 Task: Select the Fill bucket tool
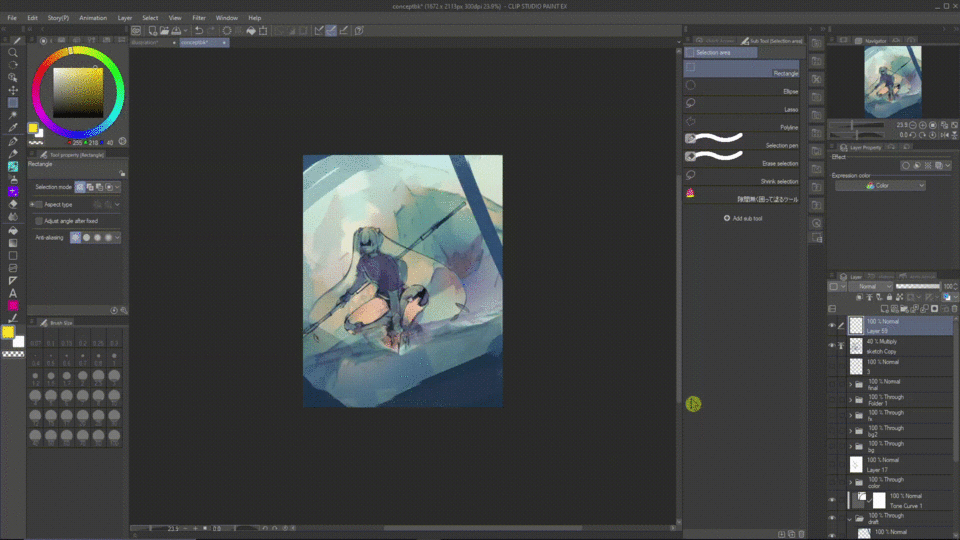point(12,230)
